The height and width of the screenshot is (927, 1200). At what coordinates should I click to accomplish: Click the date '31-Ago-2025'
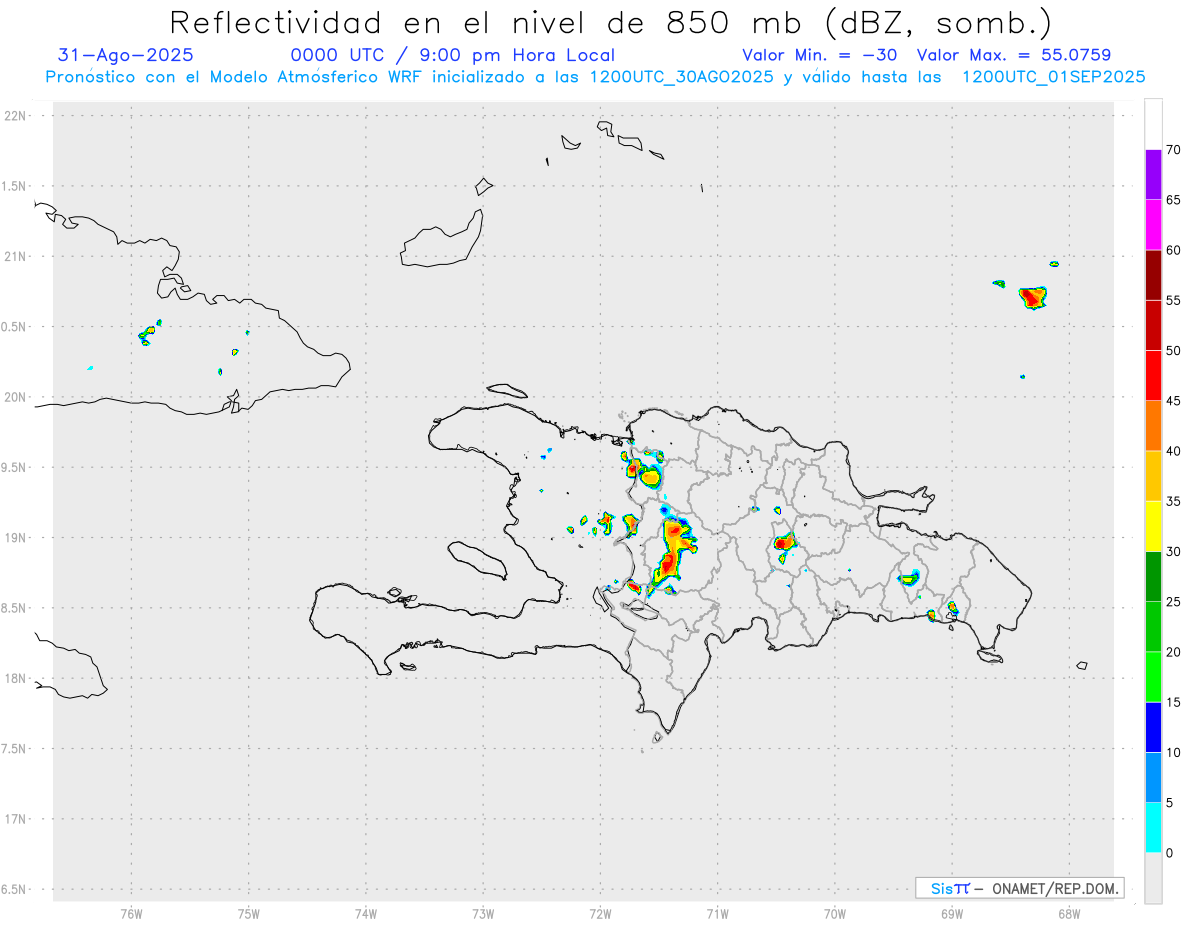coord(126,55)
